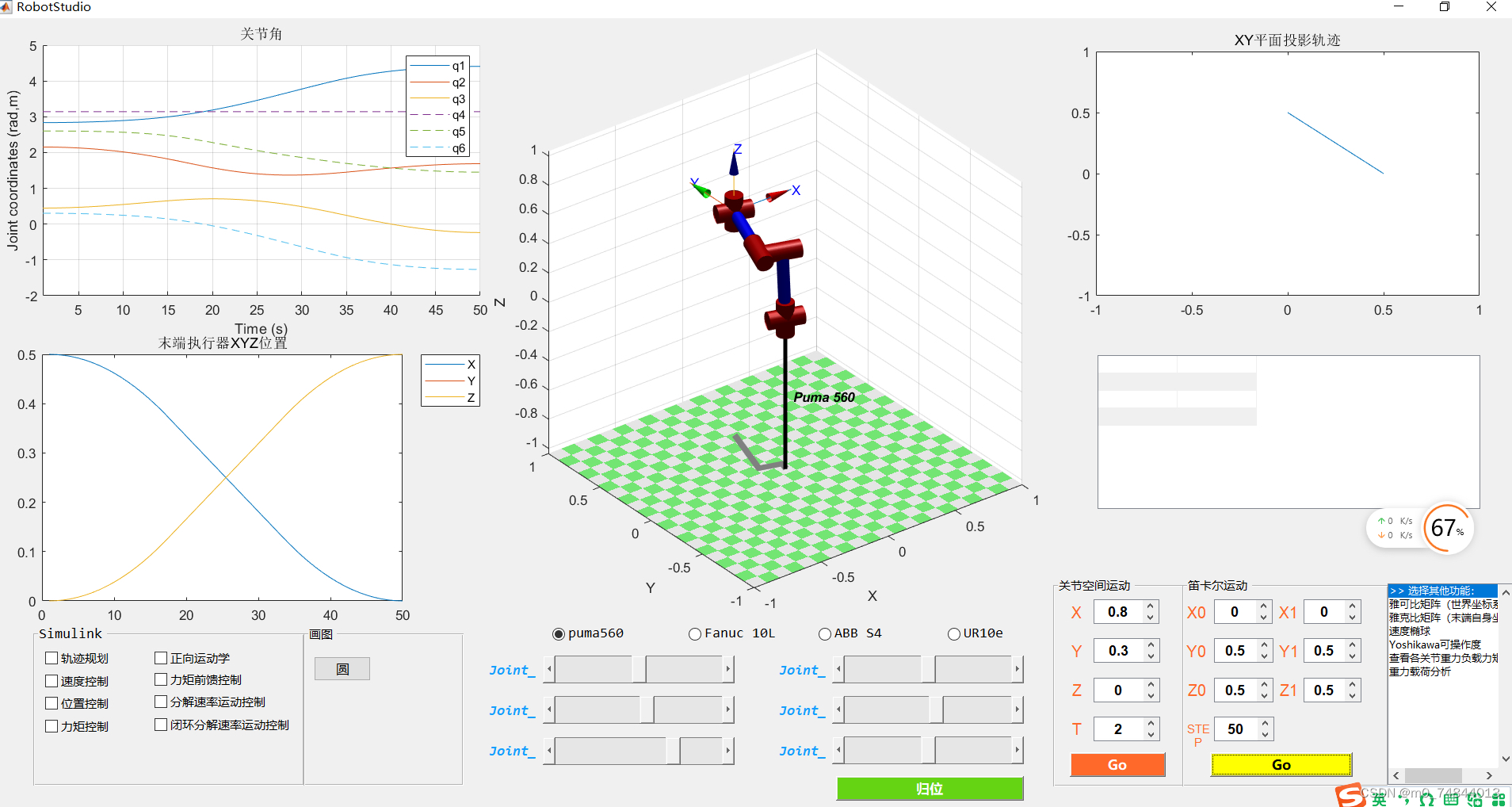
Task: Decrease the T value with its down arrow
Action: [1151, 735]
